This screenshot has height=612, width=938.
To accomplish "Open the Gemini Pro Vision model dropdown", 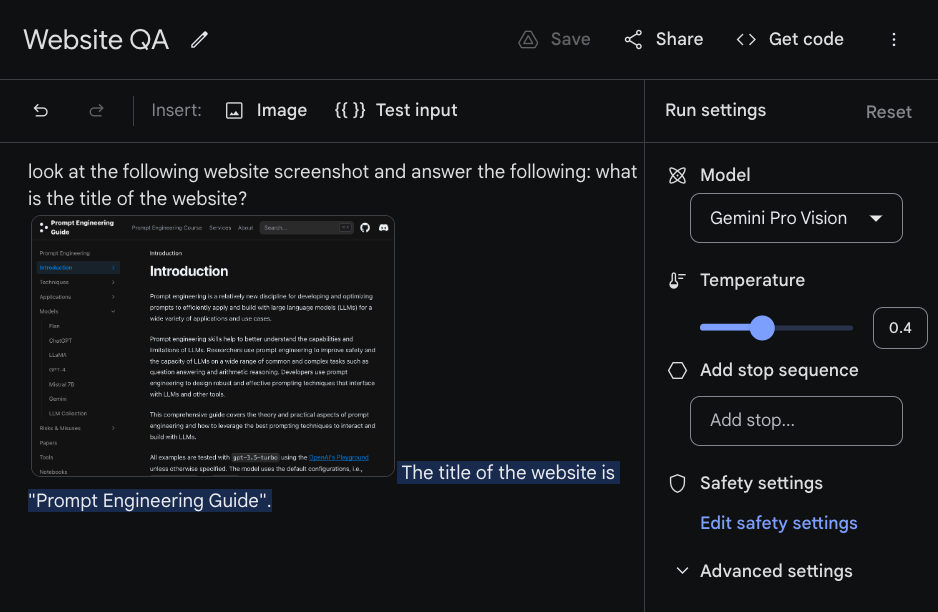I will pyautogui.click(x=796, y=218).
